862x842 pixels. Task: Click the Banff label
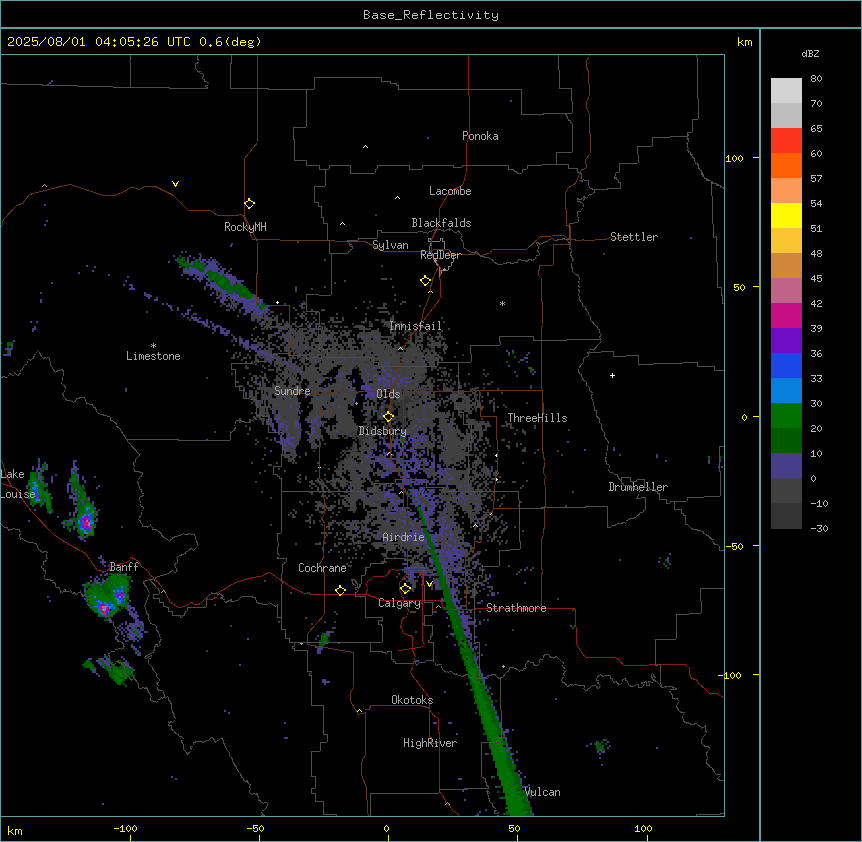[124, 567]
